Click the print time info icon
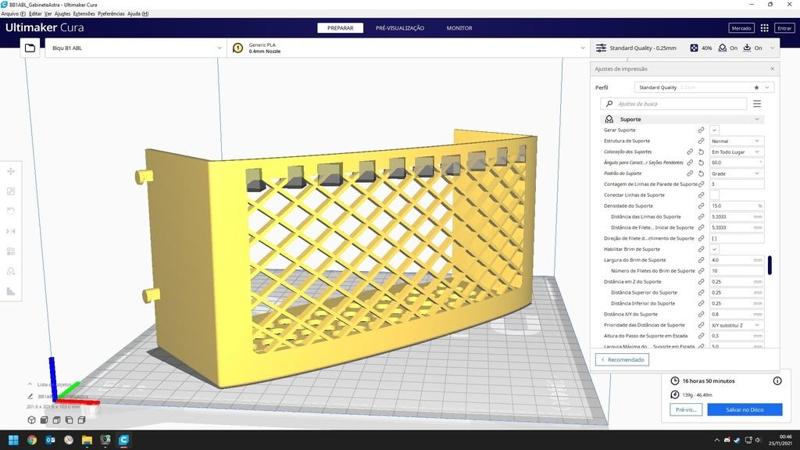The image size is (800, 450). (777, 381)
